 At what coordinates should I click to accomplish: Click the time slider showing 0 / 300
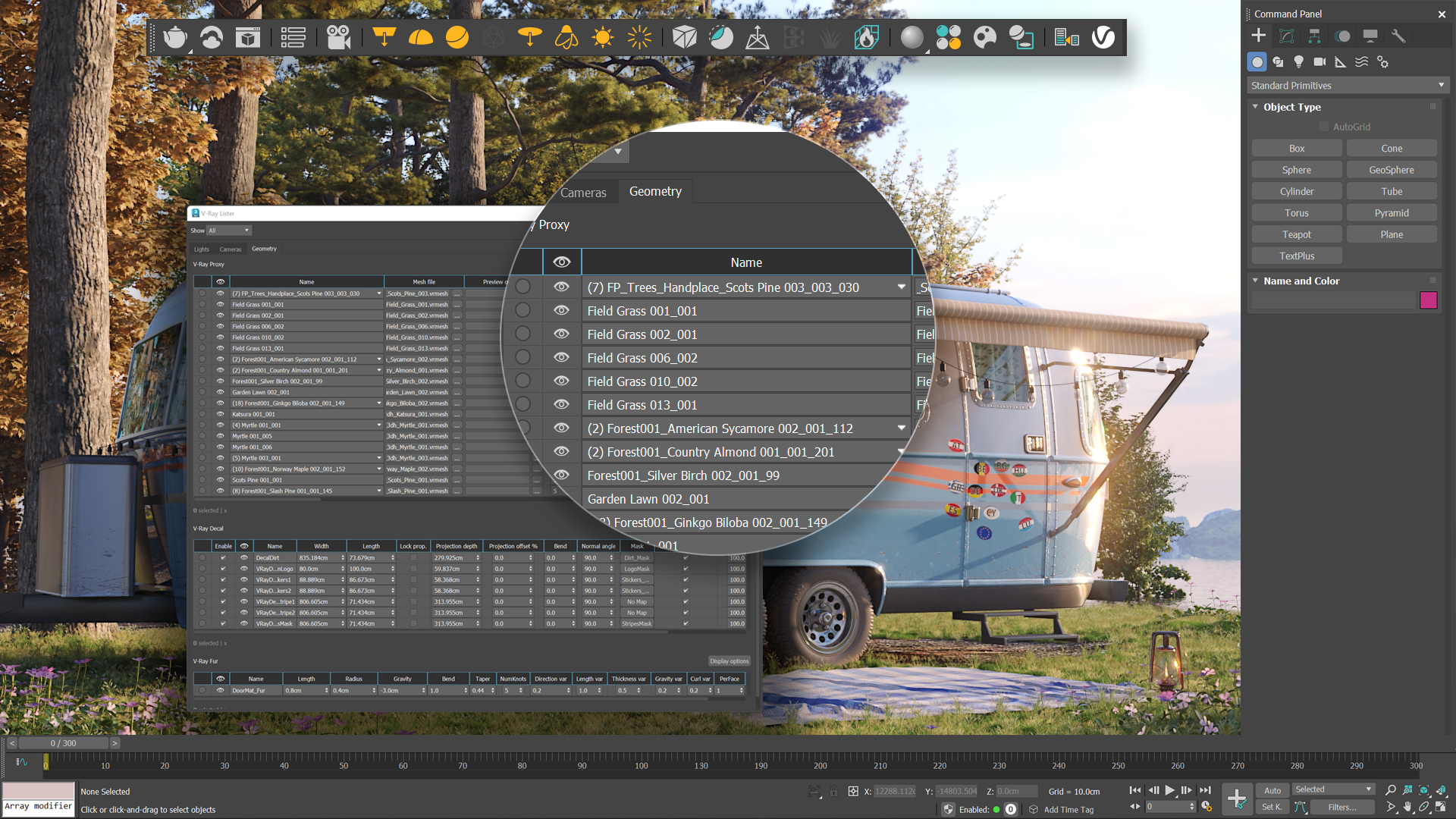(x=64, y=744)
